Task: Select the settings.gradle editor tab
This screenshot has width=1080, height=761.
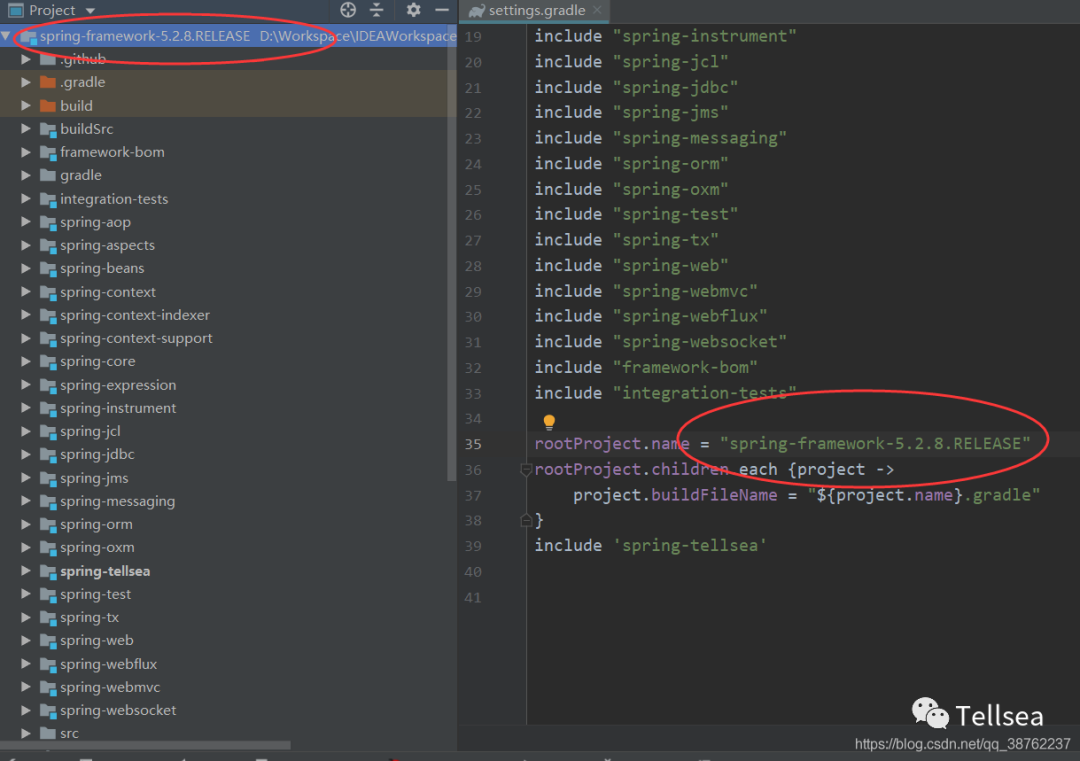Action: 536,10
